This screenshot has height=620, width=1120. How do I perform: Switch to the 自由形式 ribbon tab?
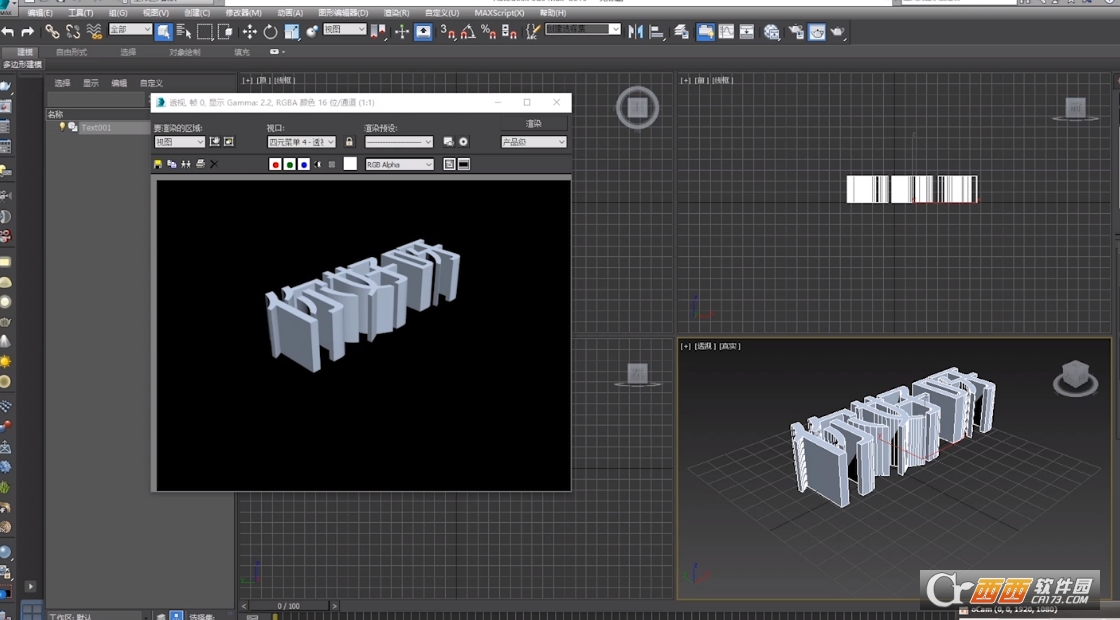coord(71,51)
